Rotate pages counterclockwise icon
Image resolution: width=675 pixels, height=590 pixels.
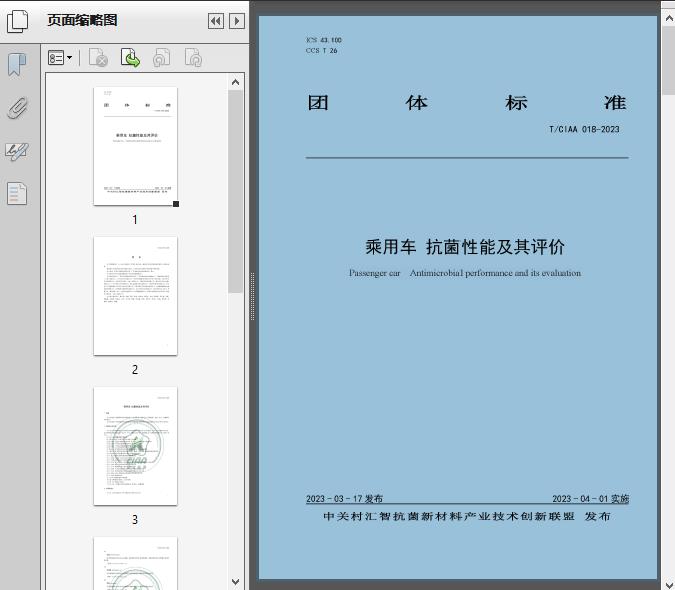[x=162, y=58]
